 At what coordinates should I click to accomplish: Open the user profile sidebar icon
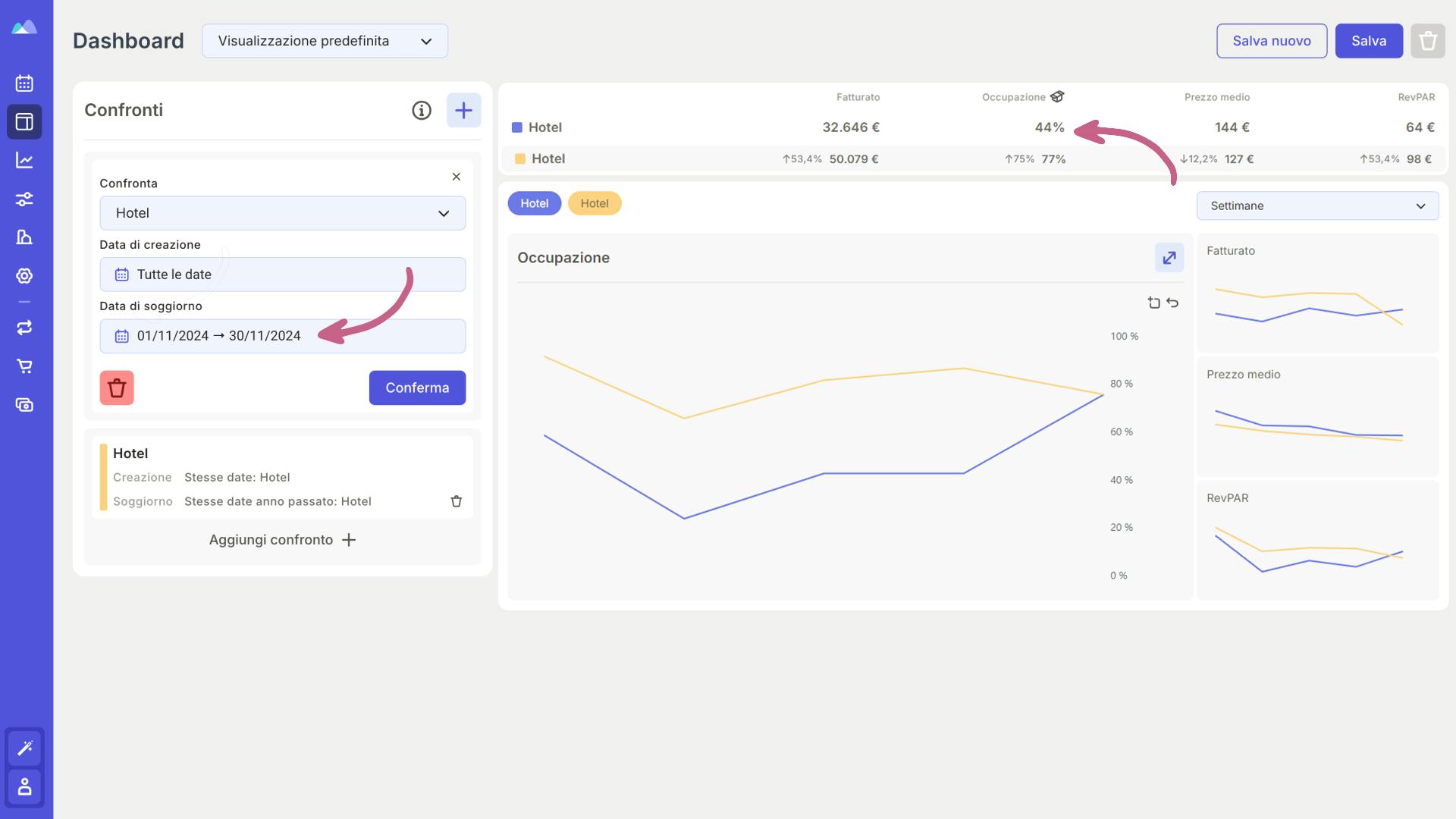(24, 786)
